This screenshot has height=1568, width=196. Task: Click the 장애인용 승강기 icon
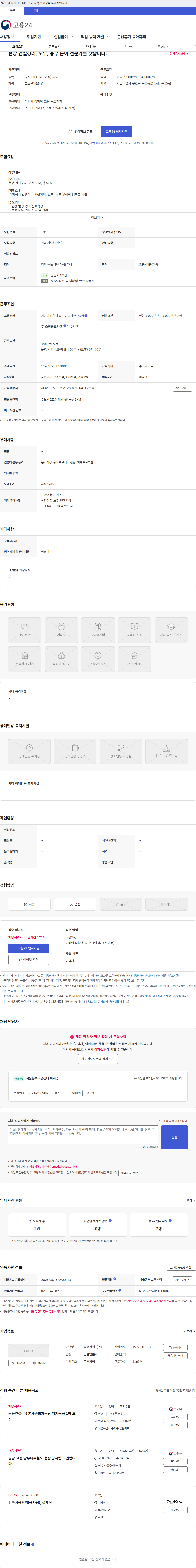tap(75, 751)
